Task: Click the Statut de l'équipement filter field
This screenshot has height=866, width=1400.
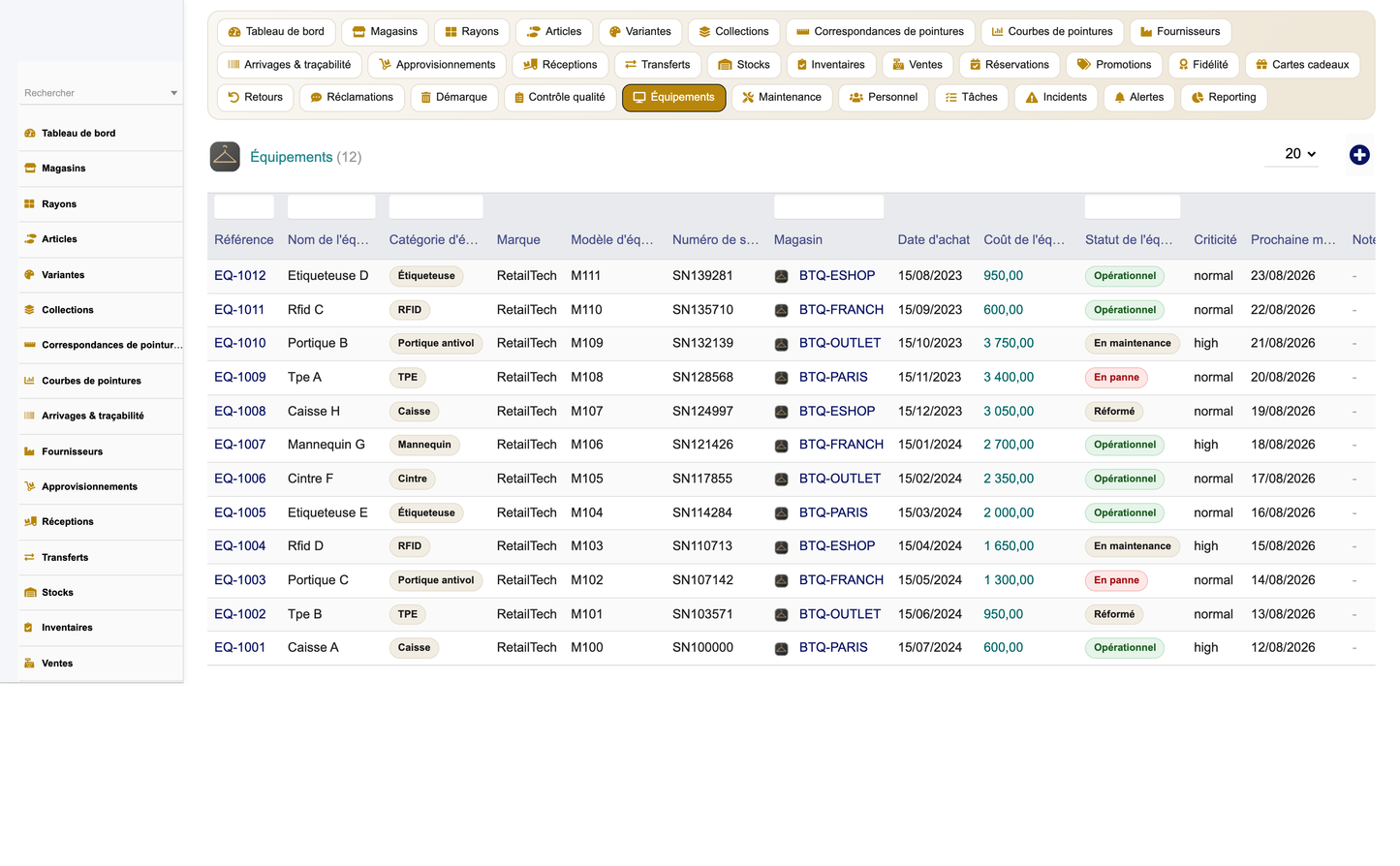Action: tap(1133, 206)
